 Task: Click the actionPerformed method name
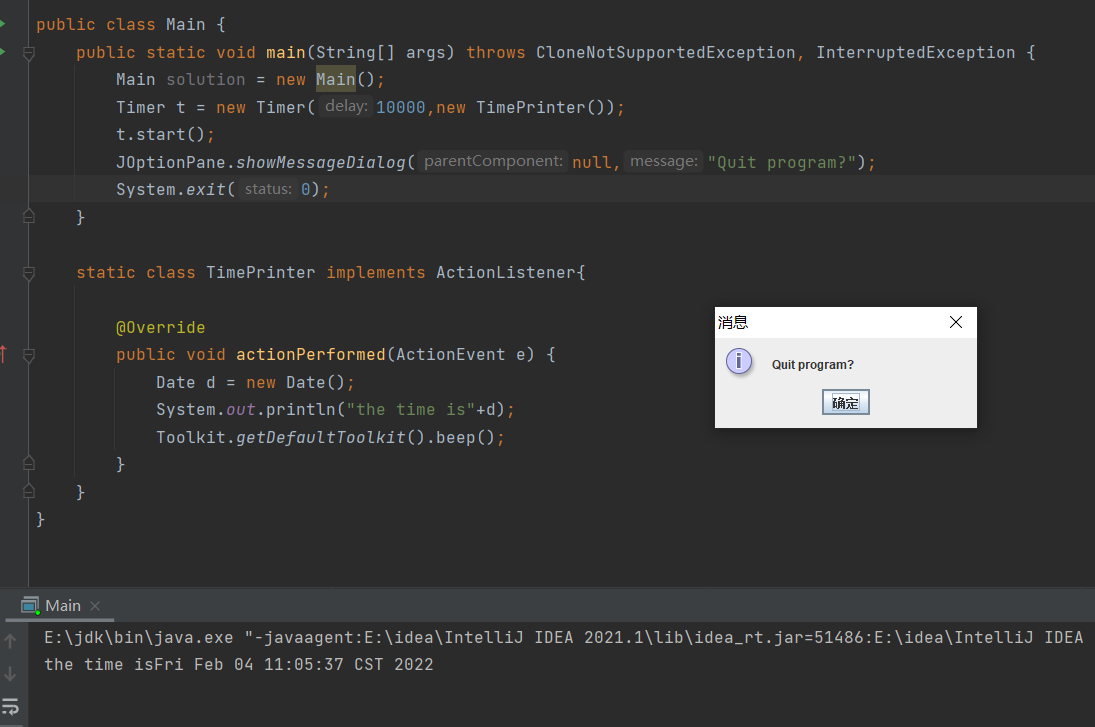(311, 355)
